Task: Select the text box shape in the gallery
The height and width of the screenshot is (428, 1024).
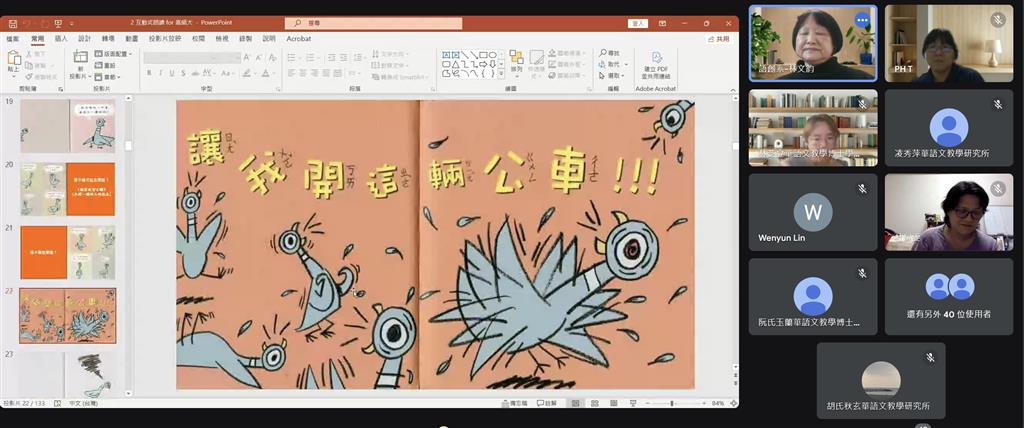Action: pyautogui.click(x=447, y=55)
